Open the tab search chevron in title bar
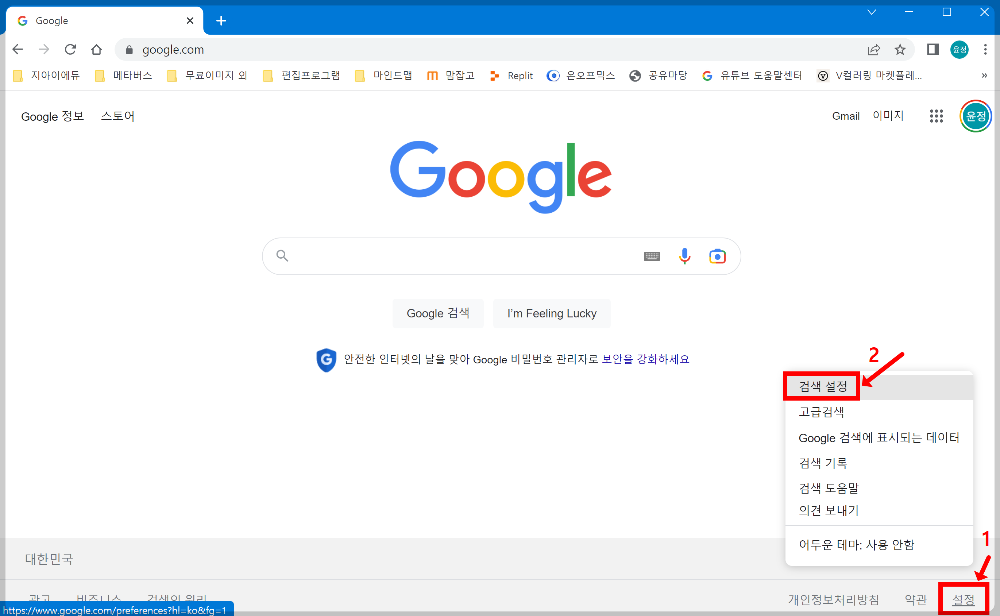Viewport: 1000px width, 616px height. click(871, 12)
